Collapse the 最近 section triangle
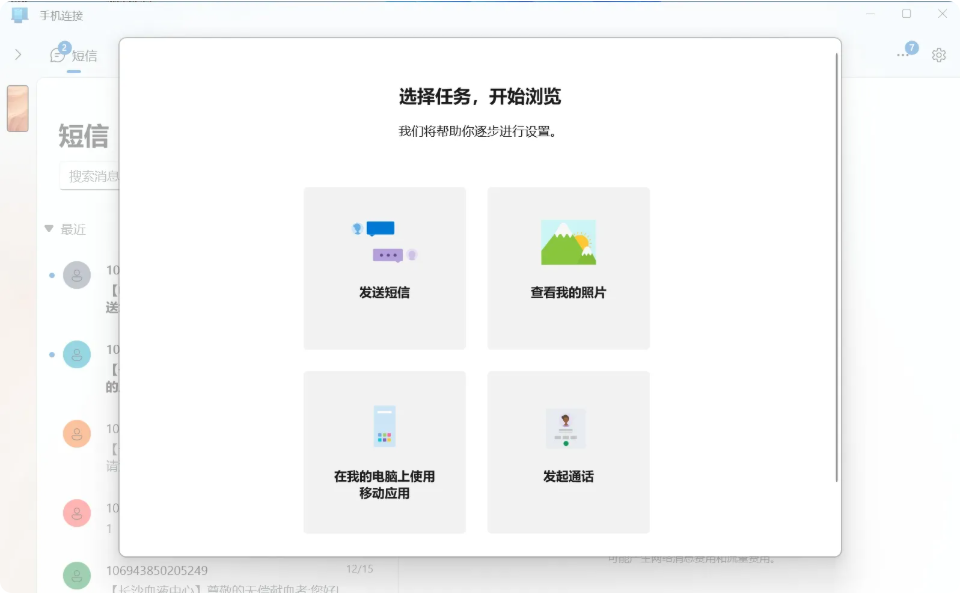The image size is (960, 593). tap(49, 229)
